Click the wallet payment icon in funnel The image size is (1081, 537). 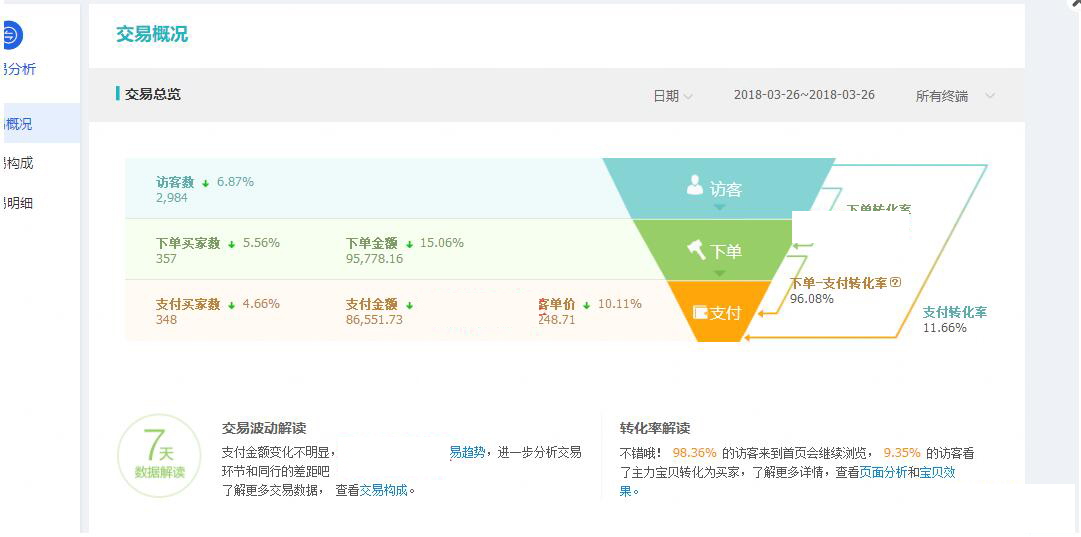point(700,312)
